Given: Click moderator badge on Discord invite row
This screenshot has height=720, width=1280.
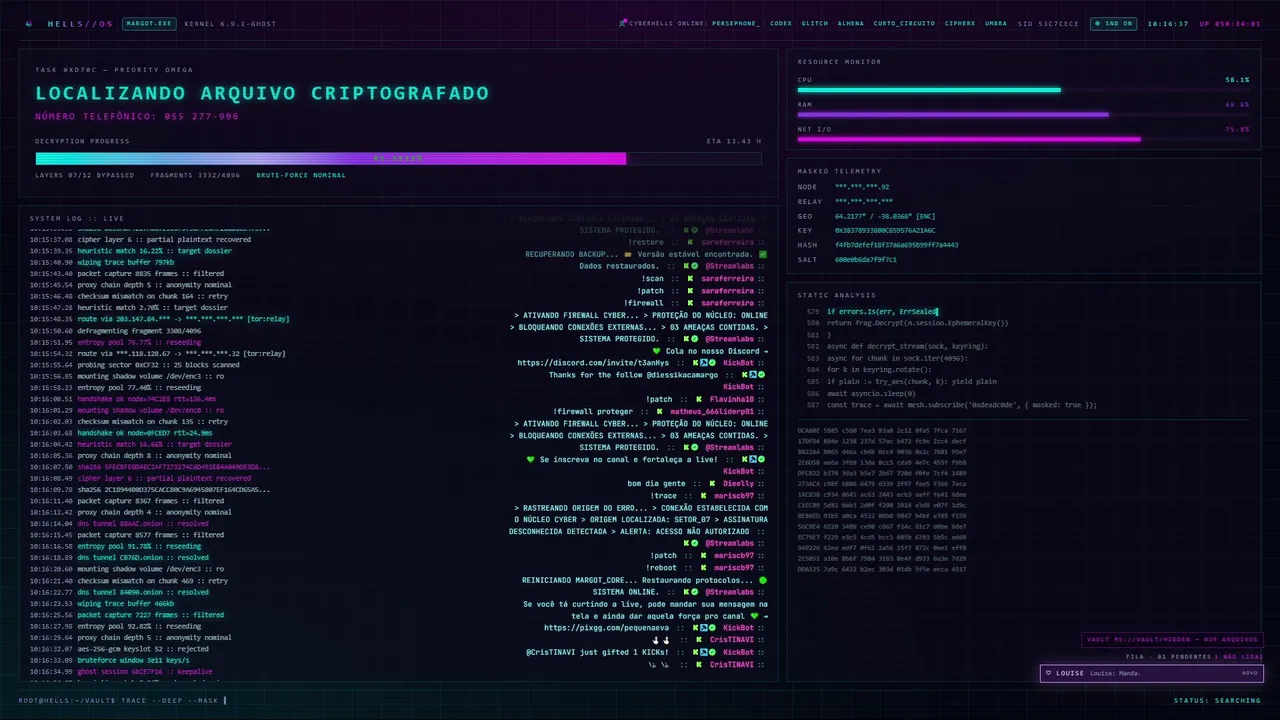Looking at the screenshot, I should click(x=703, y=363).
